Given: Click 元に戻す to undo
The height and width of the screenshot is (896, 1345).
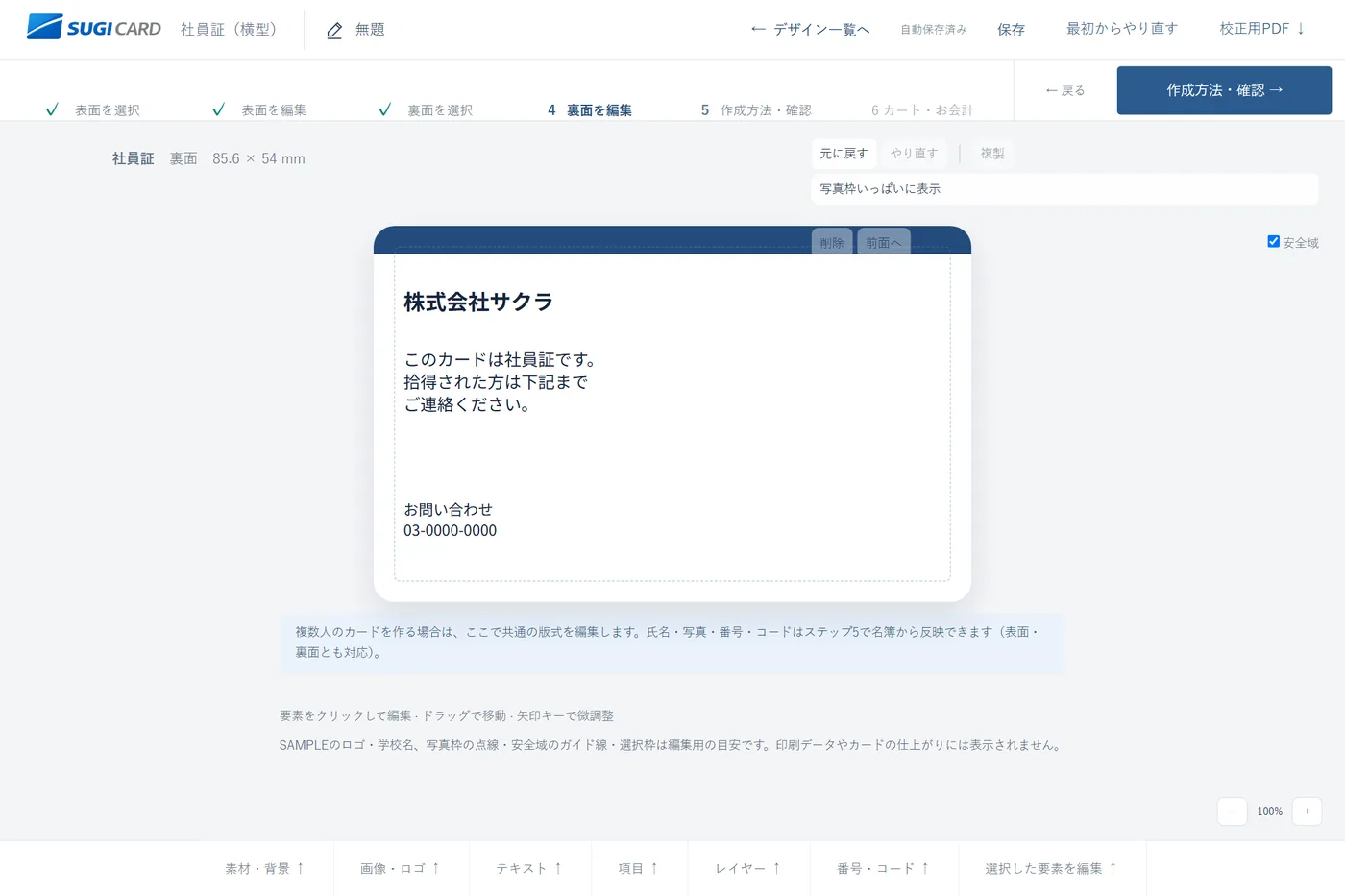Looking at the screenshot, I should (844, 154).
